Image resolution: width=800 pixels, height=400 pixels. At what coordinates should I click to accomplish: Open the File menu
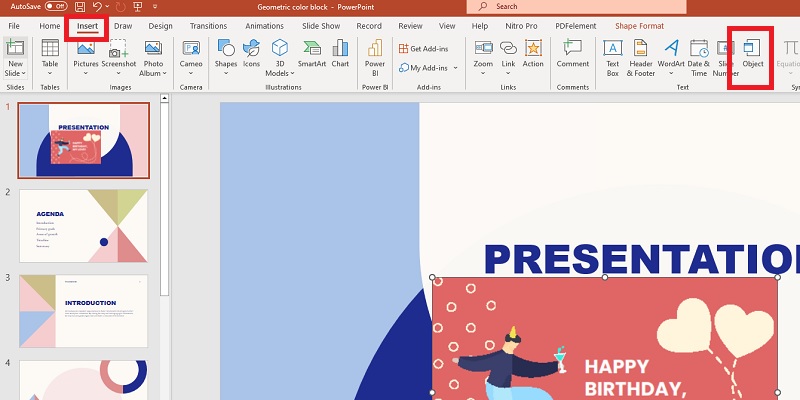[x=14, y=26]
